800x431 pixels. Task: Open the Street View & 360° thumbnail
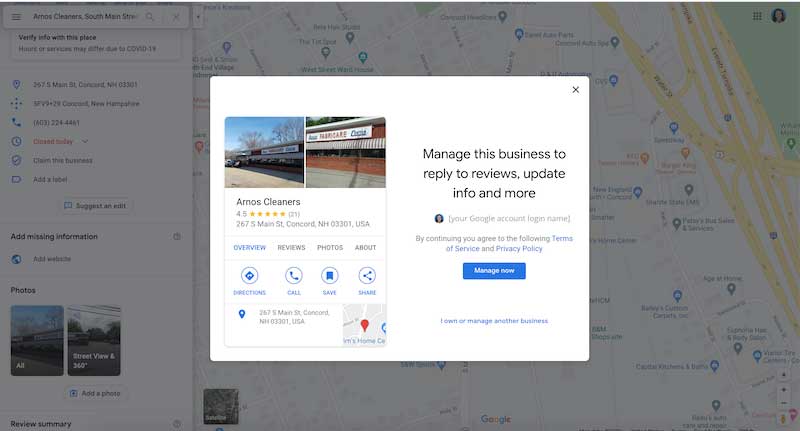pyautogui.click(x=94, y=341)
